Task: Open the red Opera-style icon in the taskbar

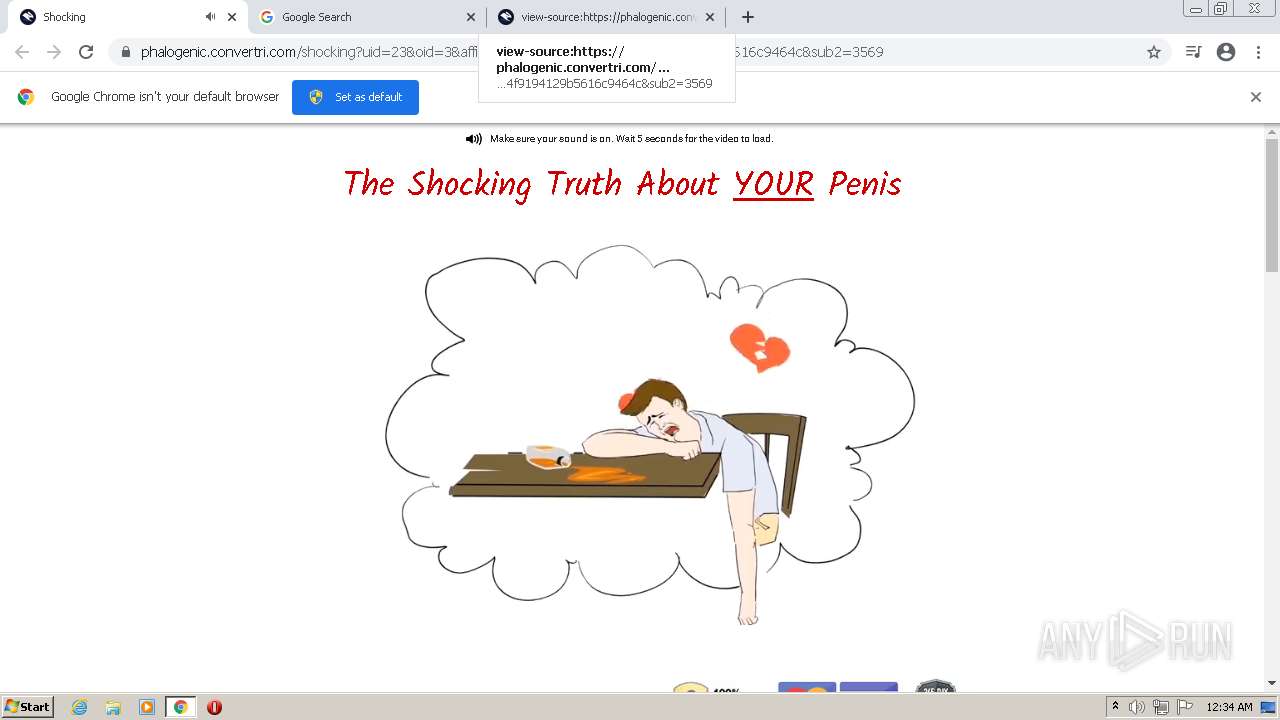Action: pyautogui.click(x=214, y=707)
